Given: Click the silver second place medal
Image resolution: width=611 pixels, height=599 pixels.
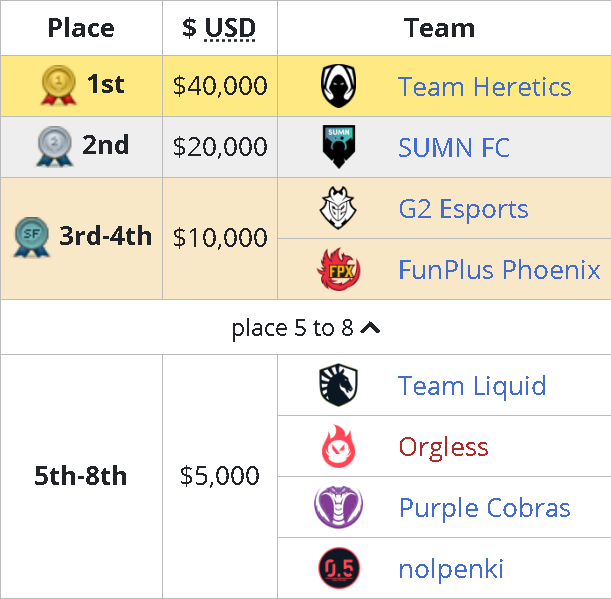Looking at the screenshot, I should coord(54,146).
